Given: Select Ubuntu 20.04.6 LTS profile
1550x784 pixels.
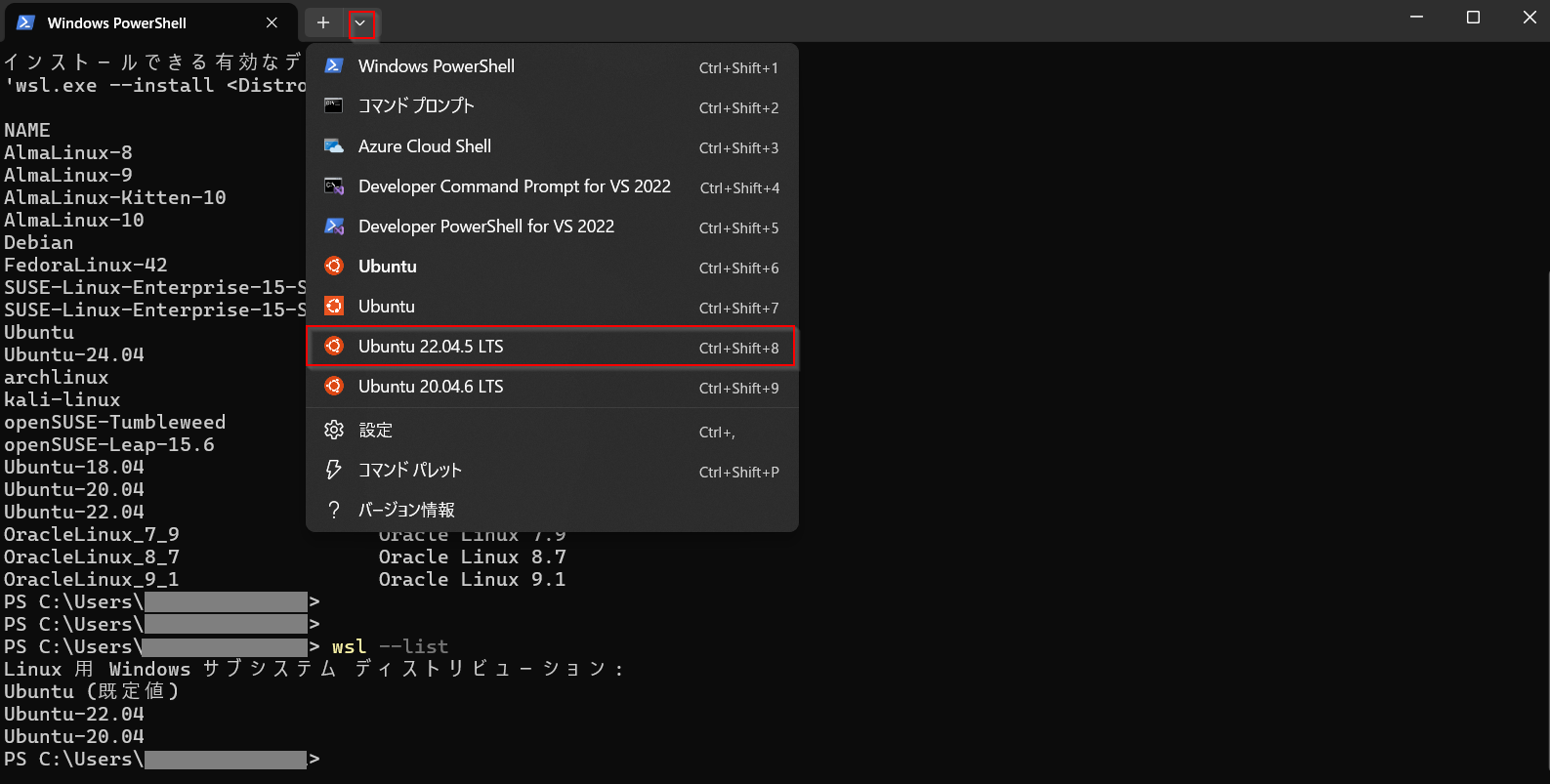Looking at the screenshot, I should [x=552, y=387].
